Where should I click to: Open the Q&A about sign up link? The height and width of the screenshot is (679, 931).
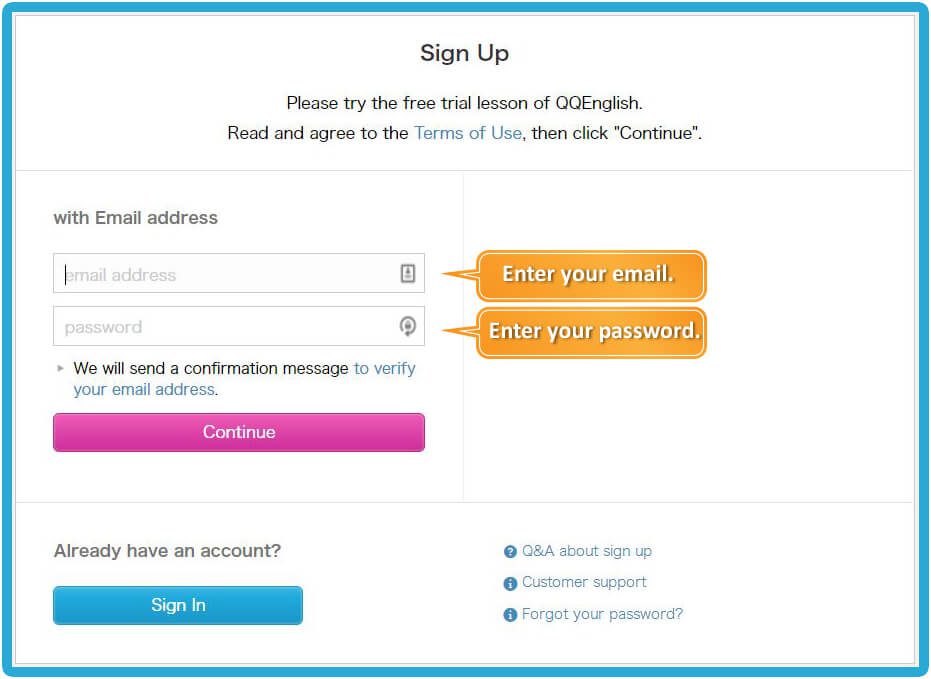point(586,551)
